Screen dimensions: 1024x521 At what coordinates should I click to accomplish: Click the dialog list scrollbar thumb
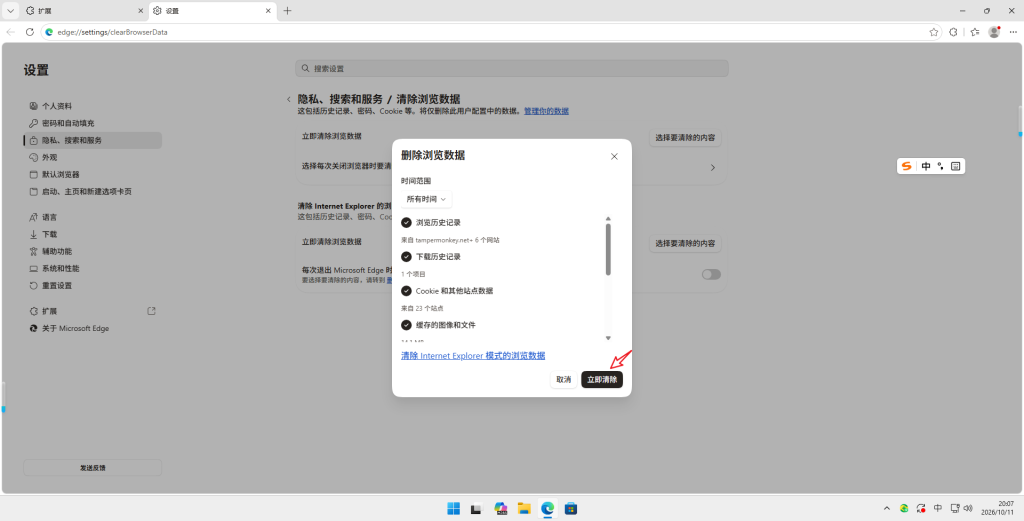point(608,249)
